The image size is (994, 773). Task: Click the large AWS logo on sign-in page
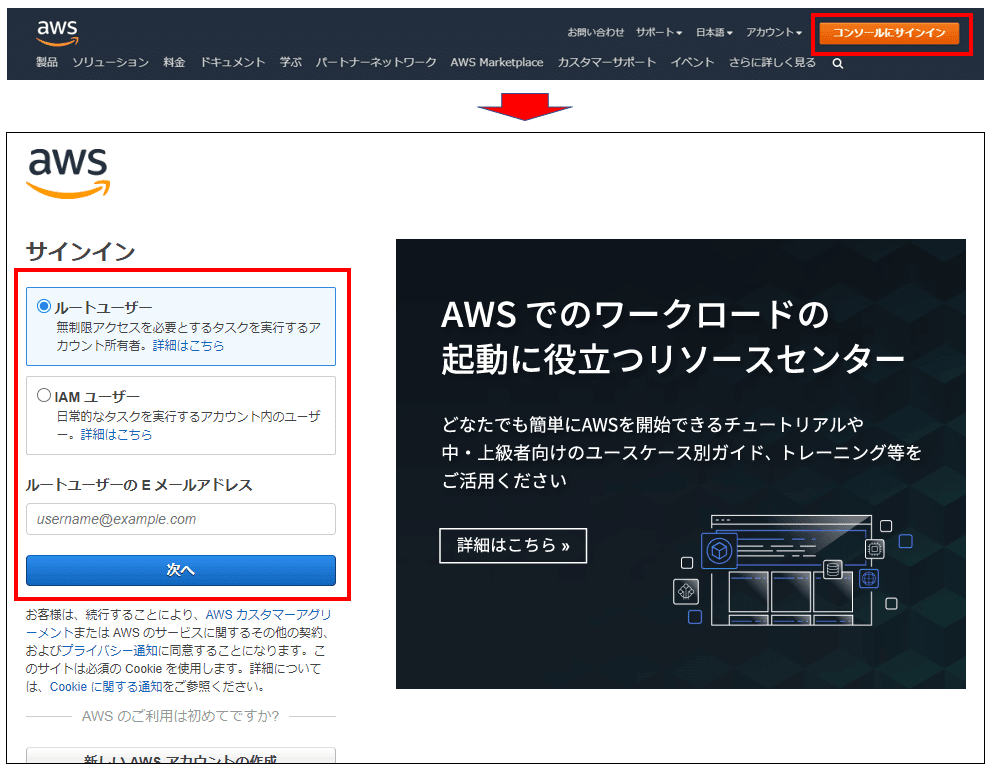click(68, 172)
